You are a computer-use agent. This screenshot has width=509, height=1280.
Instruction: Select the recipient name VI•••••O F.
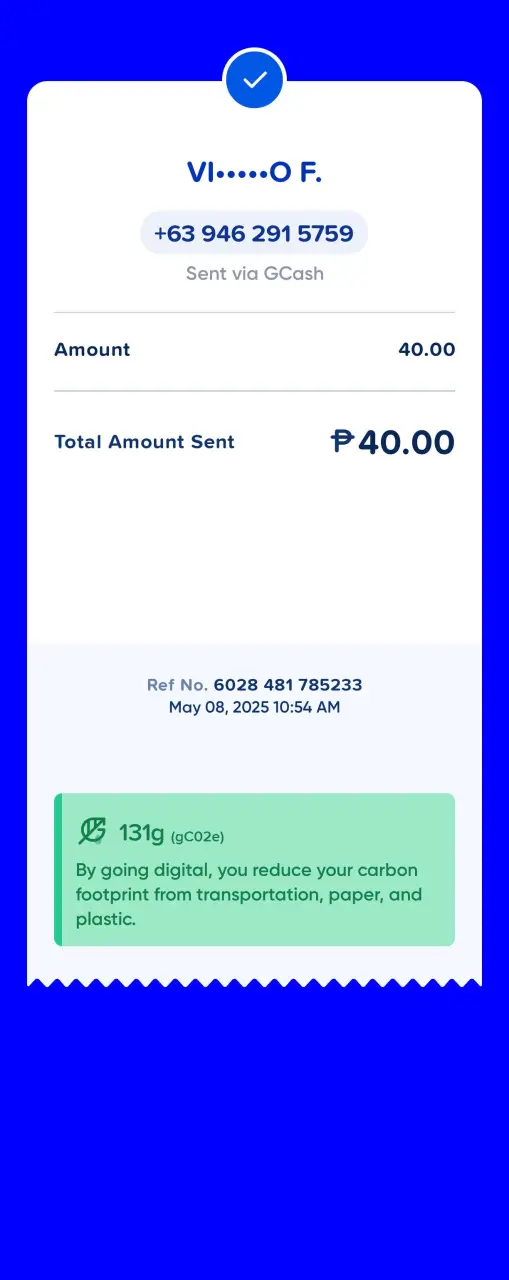tap(254, 173)
